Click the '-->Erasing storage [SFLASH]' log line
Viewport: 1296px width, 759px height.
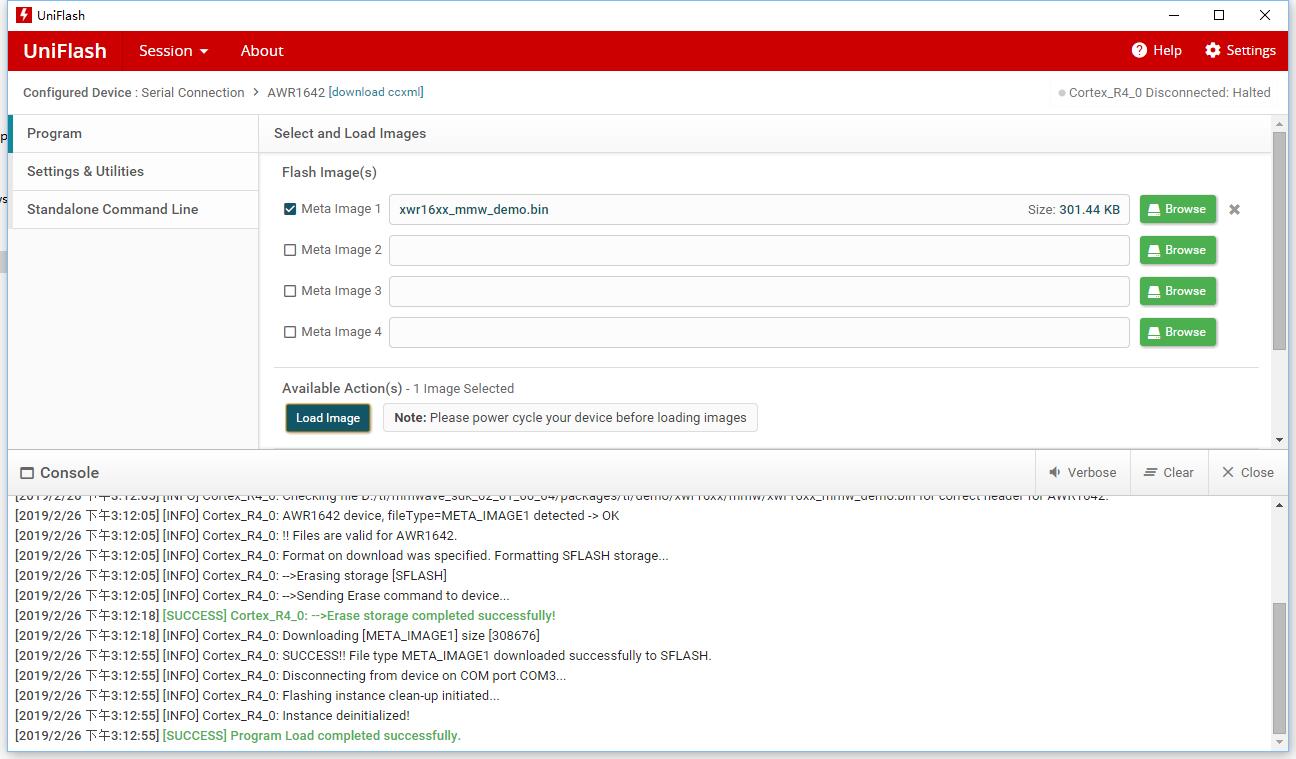coord(365,575)
